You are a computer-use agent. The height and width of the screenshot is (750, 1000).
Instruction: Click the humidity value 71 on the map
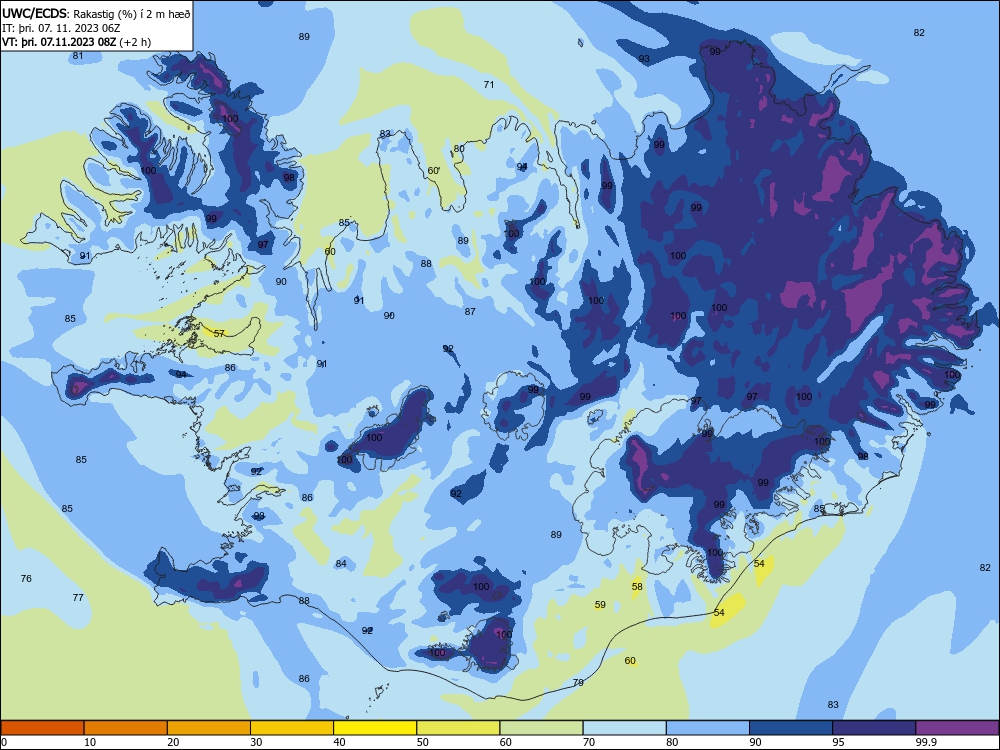point(489,84)
